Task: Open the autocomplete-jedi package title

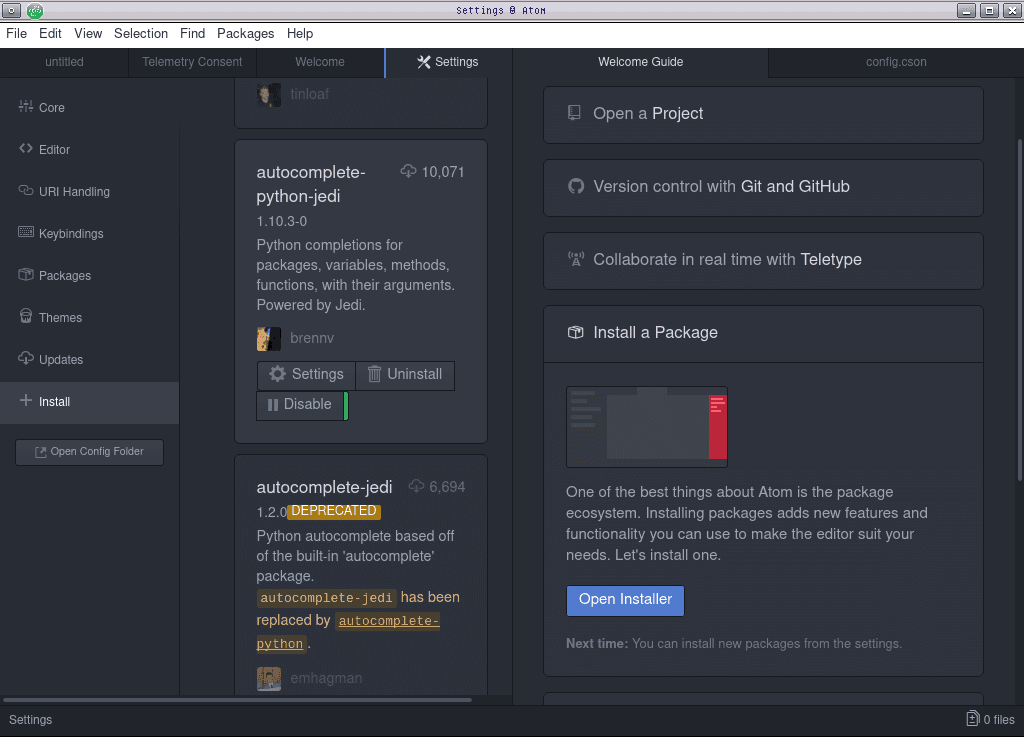Action: pos(325,487)
